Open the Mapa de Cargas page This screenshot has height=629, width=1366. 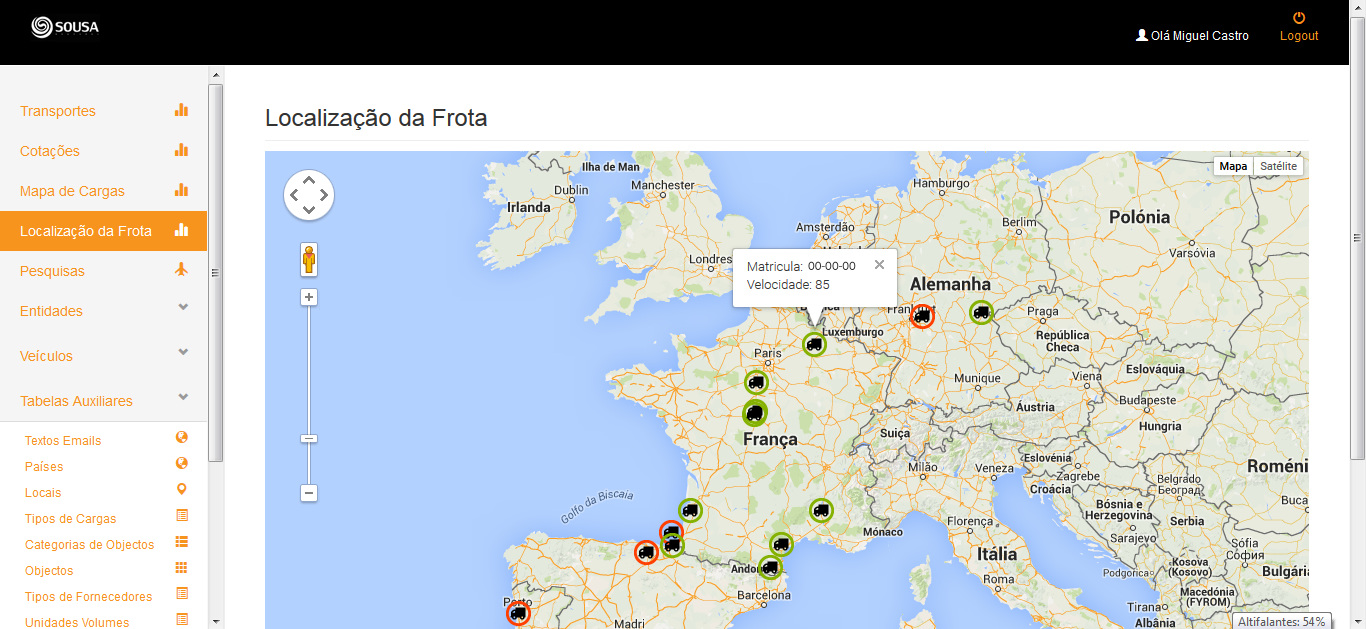click(72, 191)
